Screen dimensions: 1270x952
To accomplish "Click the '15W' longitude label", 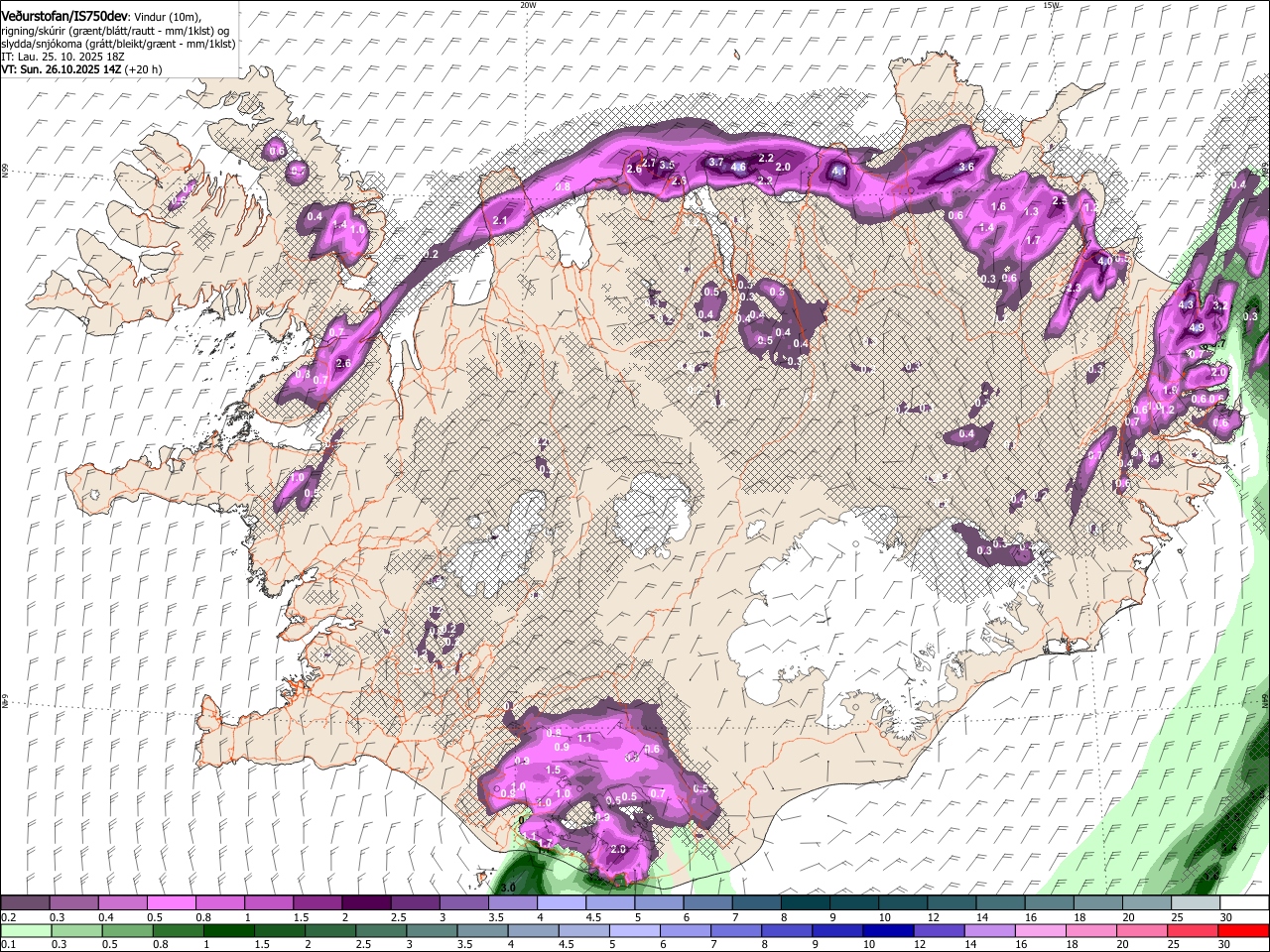I will point(1051,5).
